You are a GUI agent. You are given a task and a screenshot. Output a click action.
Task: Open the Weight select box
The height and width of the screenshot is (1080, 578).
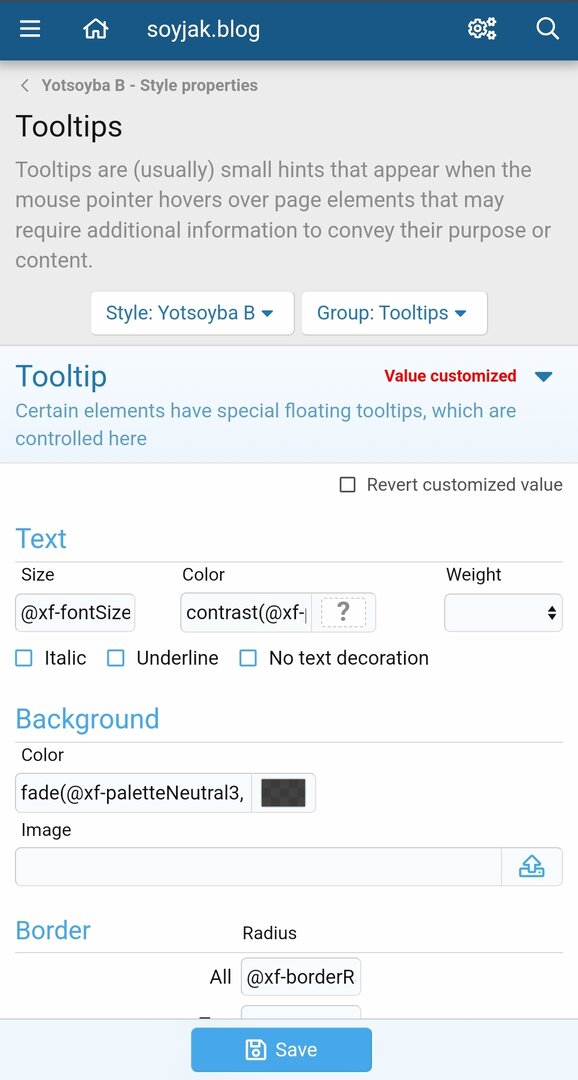(x=503, y=612)
